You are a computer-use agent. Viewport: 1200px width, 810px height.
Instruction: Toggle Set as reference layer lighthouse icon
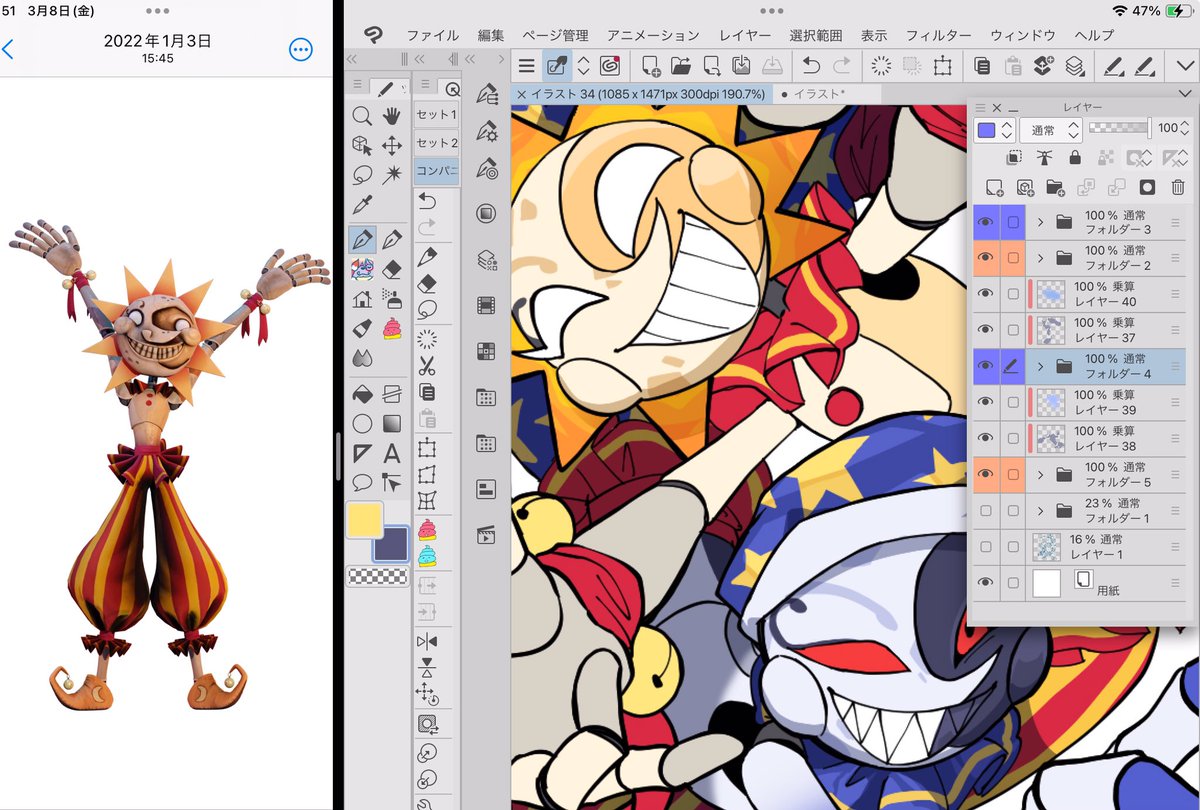point(1045,158)
